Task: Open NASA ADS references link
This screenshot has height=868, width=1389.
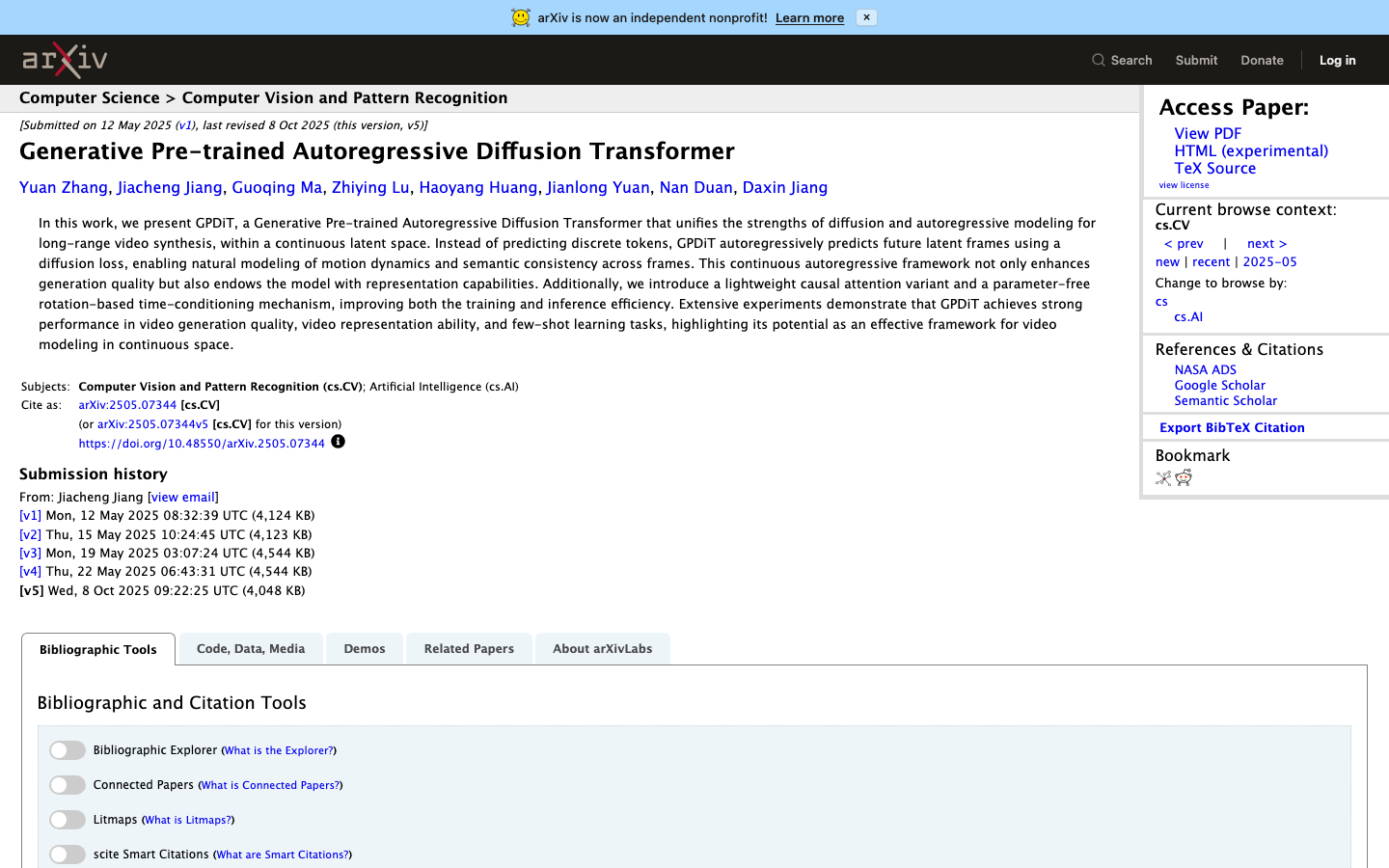Action: (1205, 369)
